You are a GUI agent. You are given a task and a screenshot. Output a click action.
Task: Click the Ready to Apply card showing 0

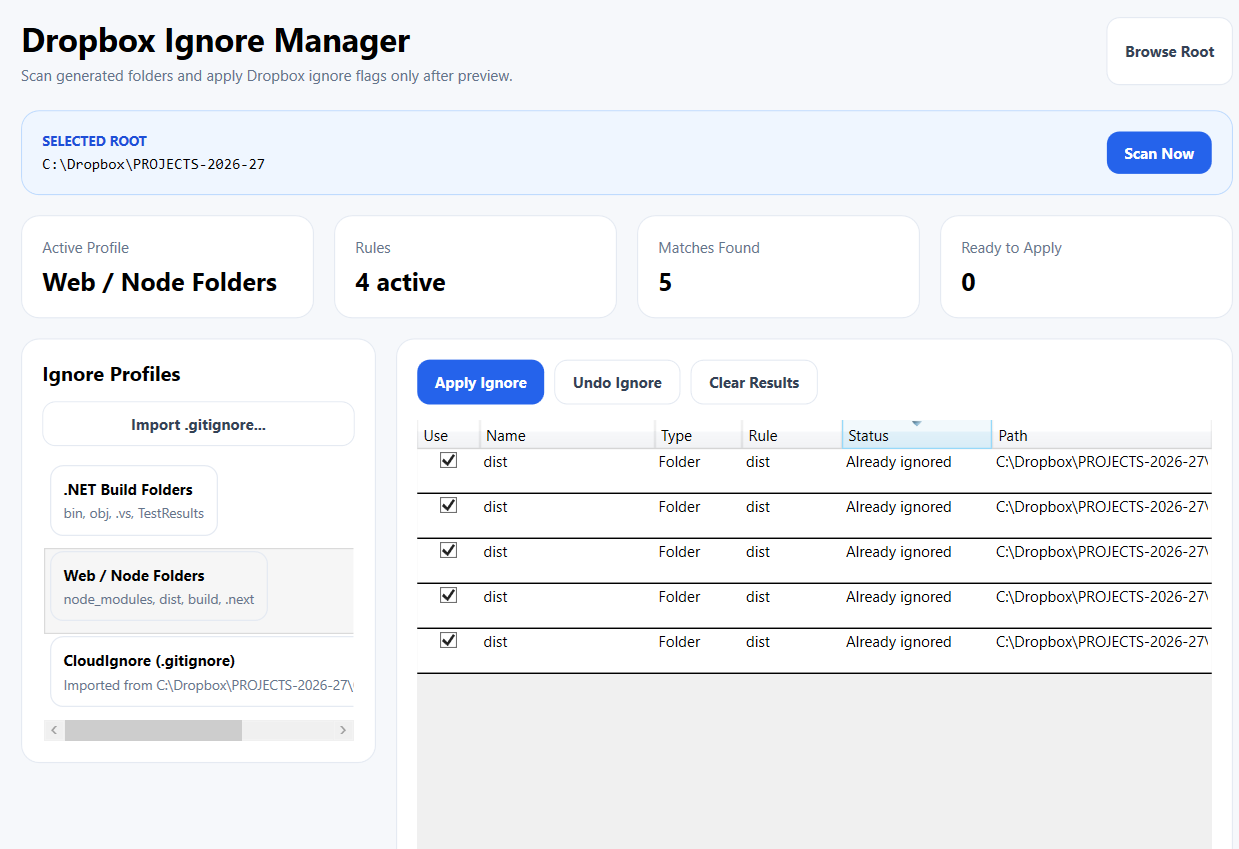[1086, 267]
